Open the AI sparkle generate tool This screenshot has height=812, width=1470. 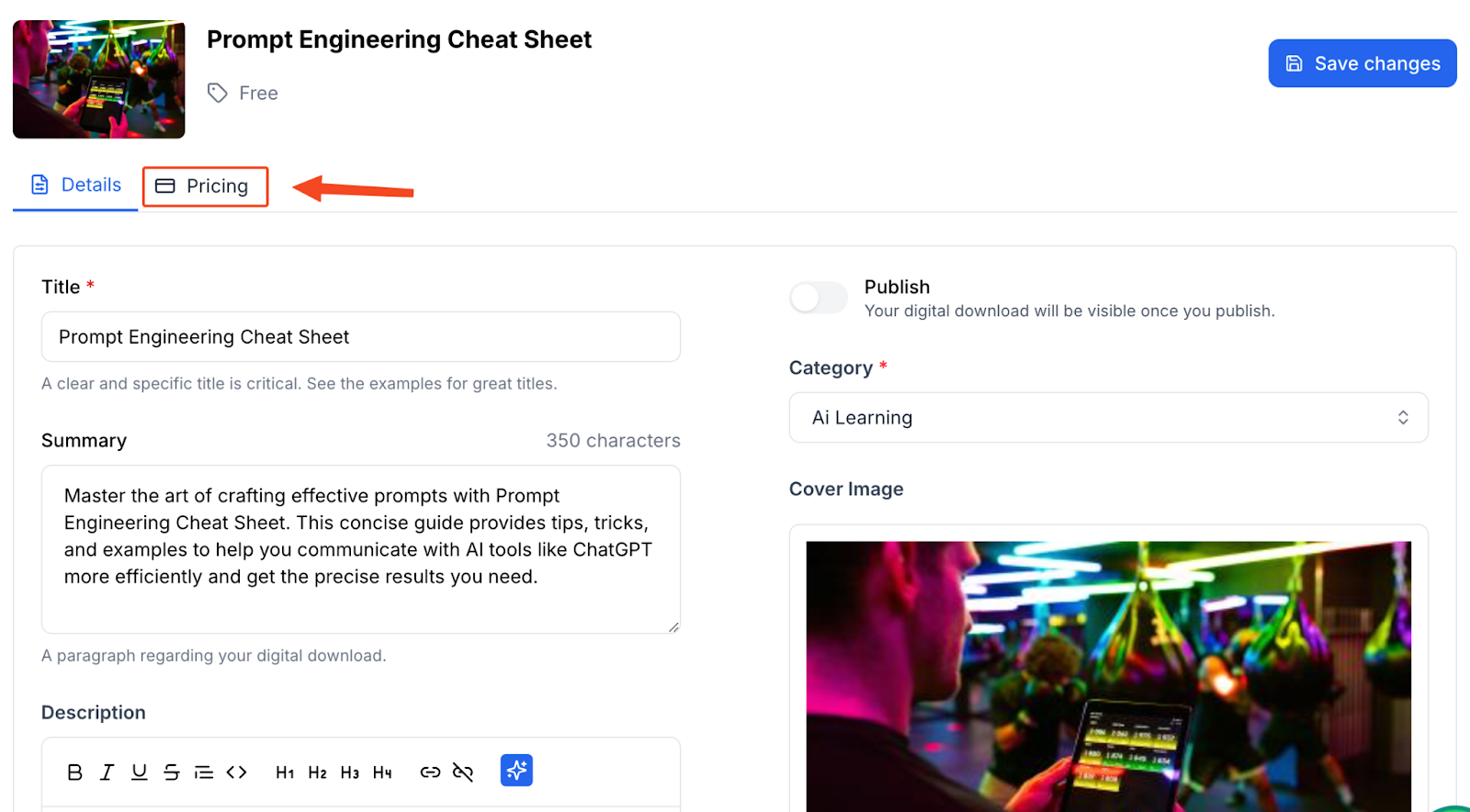coord(516,771)
